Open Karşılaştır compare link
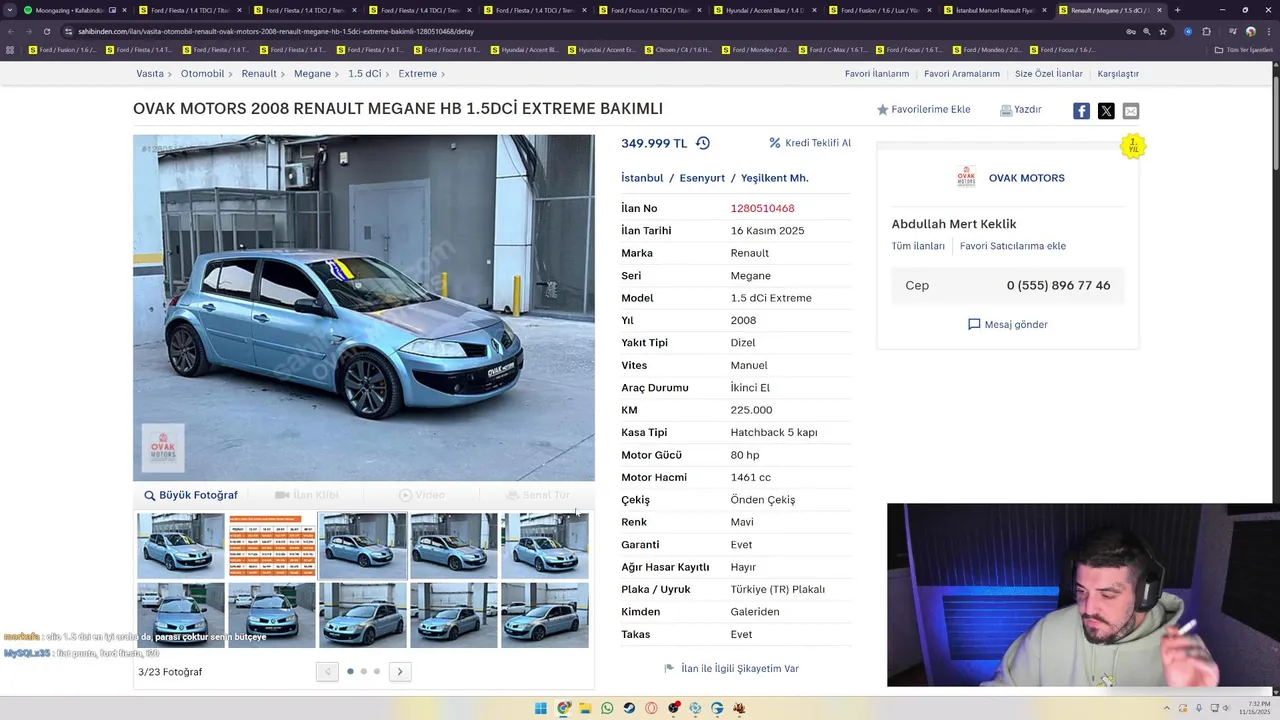This screenshot has height=720, width=1280. click(x=1118, y=74)
